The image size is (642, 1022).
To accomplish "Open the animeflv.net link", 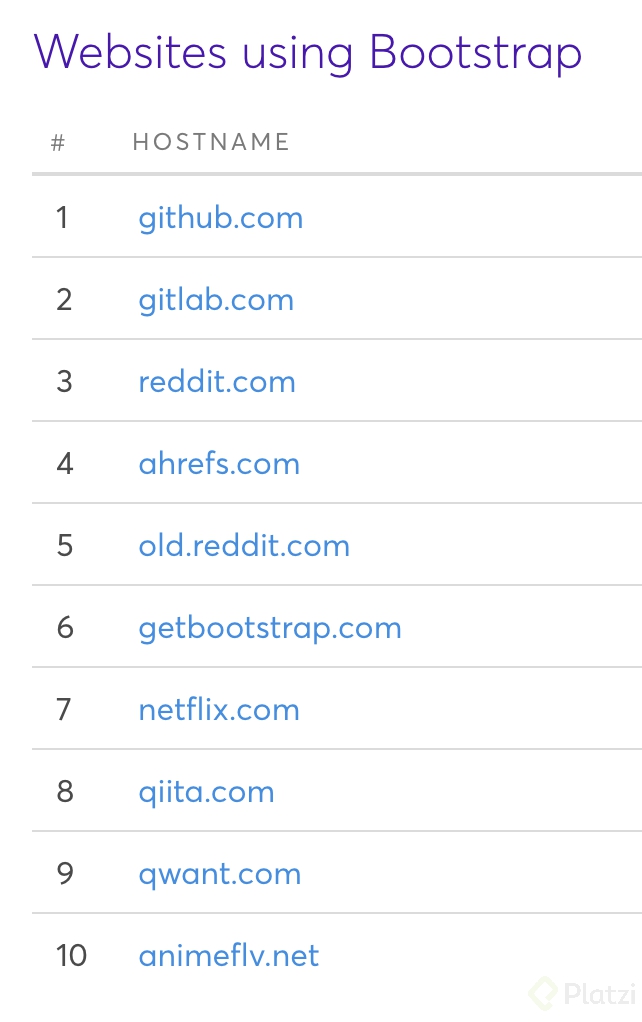I will pos(229,956).
